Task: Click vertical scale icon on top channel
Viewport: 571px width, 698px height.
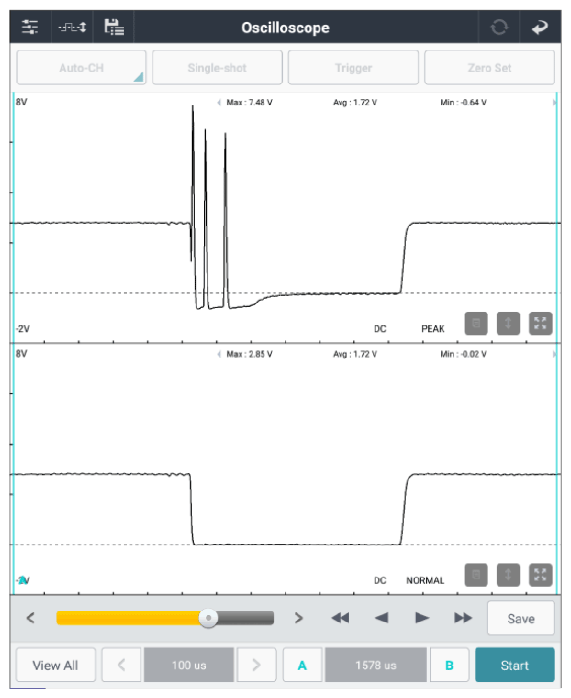Action: click(x=508, y=324)
